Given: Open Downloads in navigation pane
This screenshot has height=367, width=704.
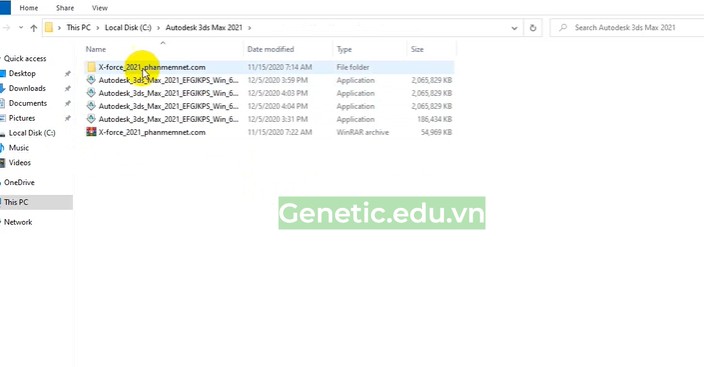Looking at the screenshot, I should tap(27, 88).
